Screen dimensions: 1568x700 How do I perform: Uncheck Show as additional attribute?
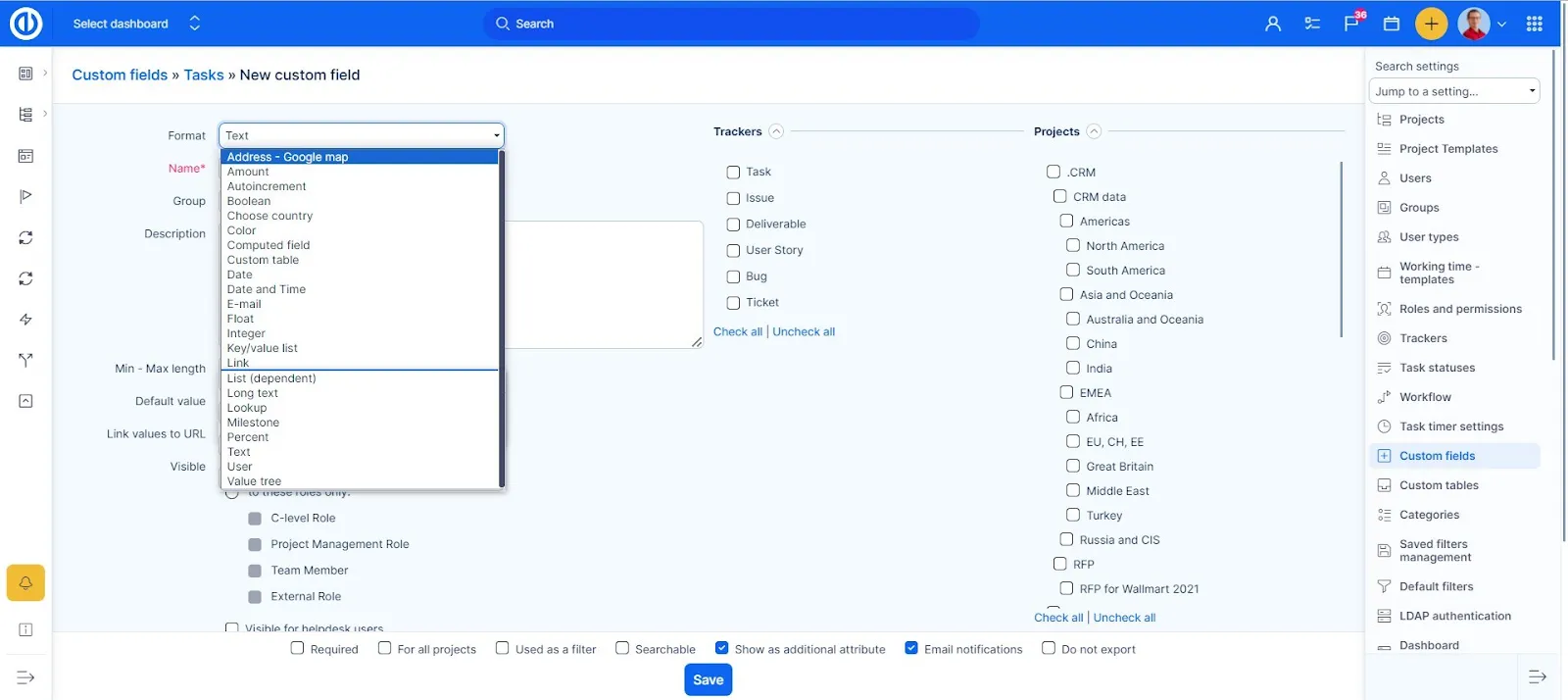pos(721,648)
